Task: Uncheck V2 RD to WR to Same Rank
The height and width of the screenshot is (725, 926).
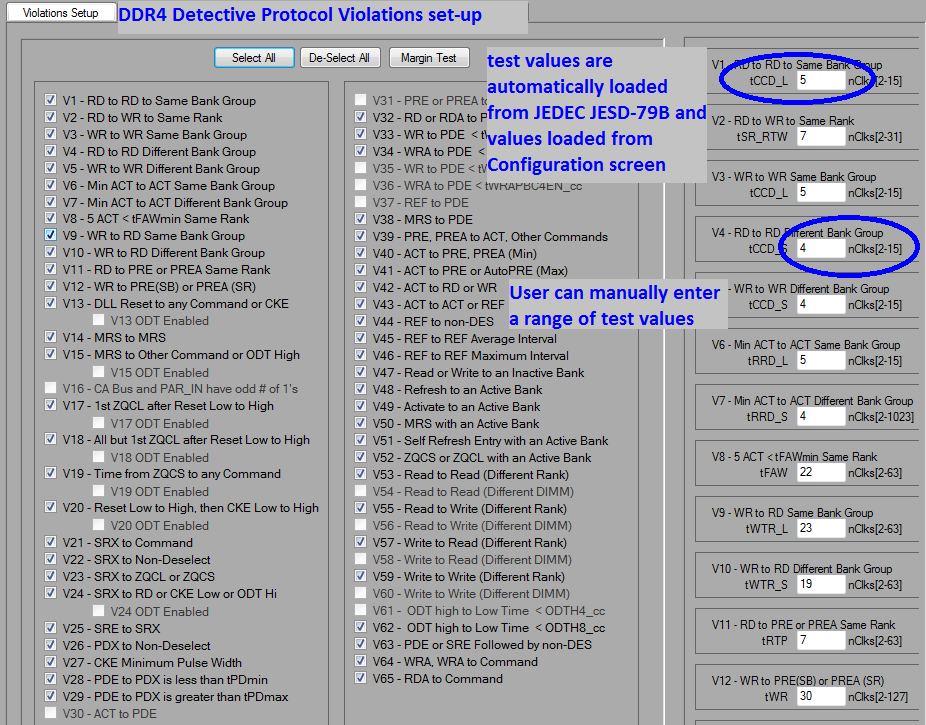Action: (x=51, y=117)
